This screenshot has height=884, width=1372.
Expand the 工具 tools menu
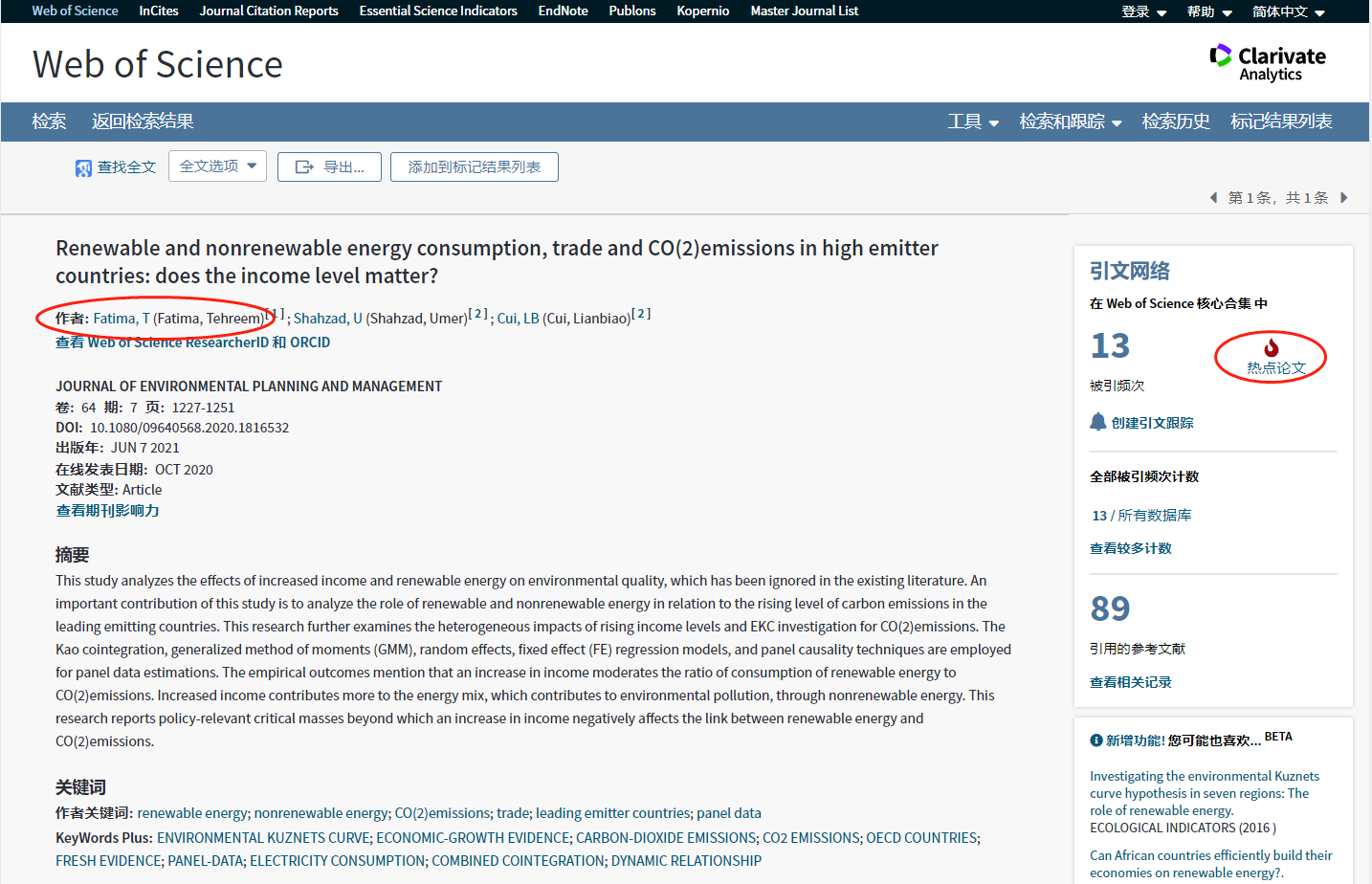[972, 122]
